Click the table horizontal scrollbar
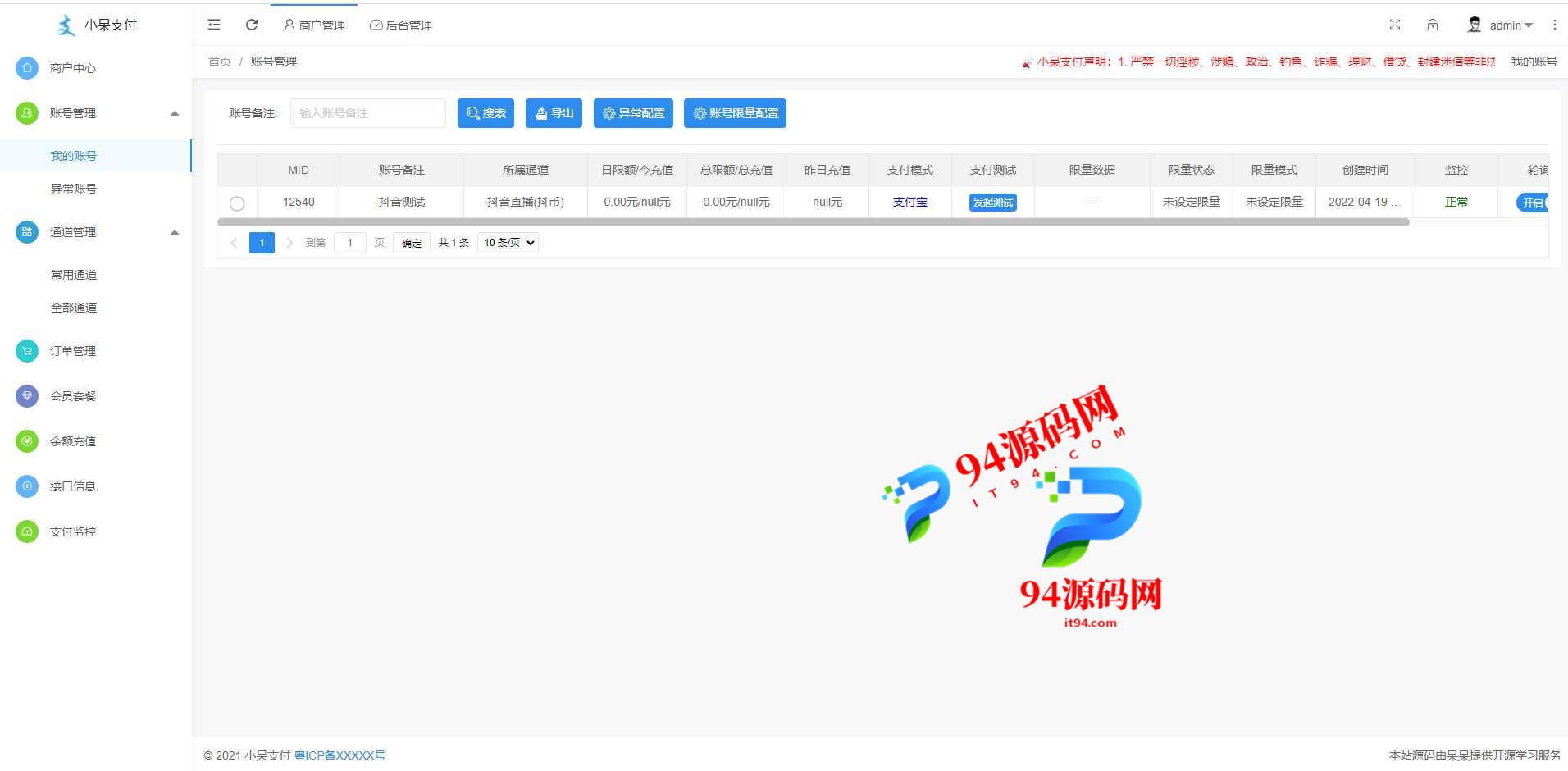 (813, 222)
